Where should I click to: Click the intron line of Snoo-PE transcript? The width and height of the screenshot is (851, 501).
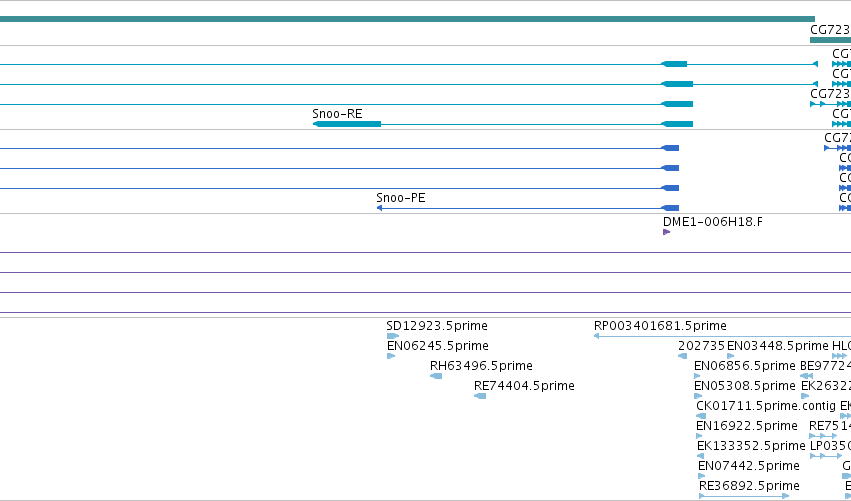[521, 208]
